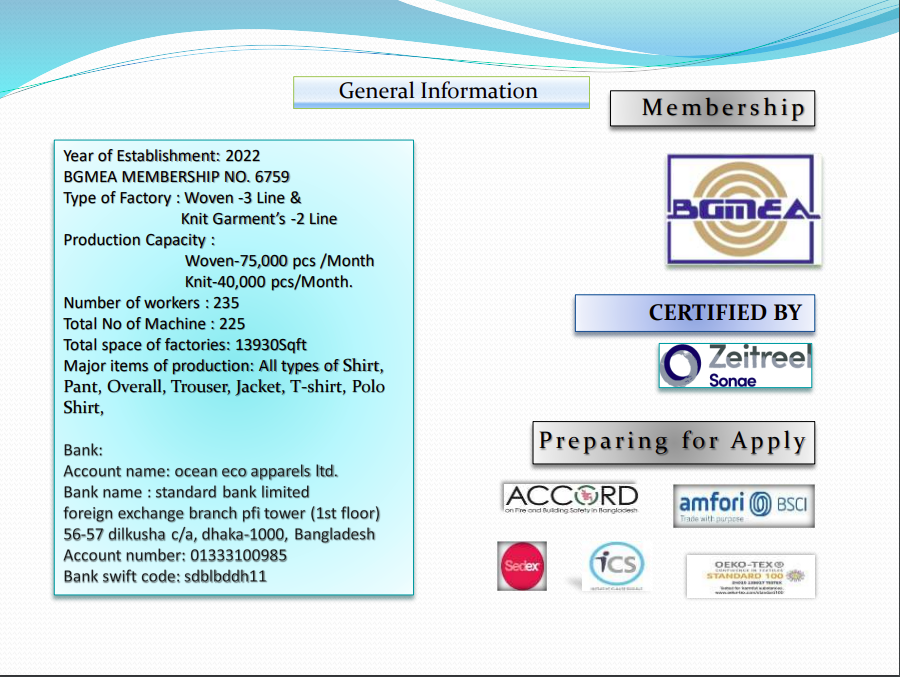Click the ICS circular logo

(616, 566)
